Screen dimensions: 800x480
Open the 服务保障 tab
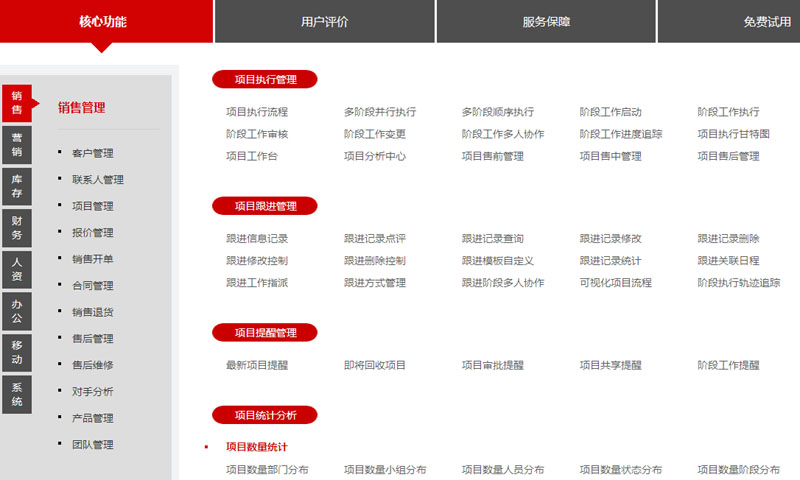click(546, 21)
